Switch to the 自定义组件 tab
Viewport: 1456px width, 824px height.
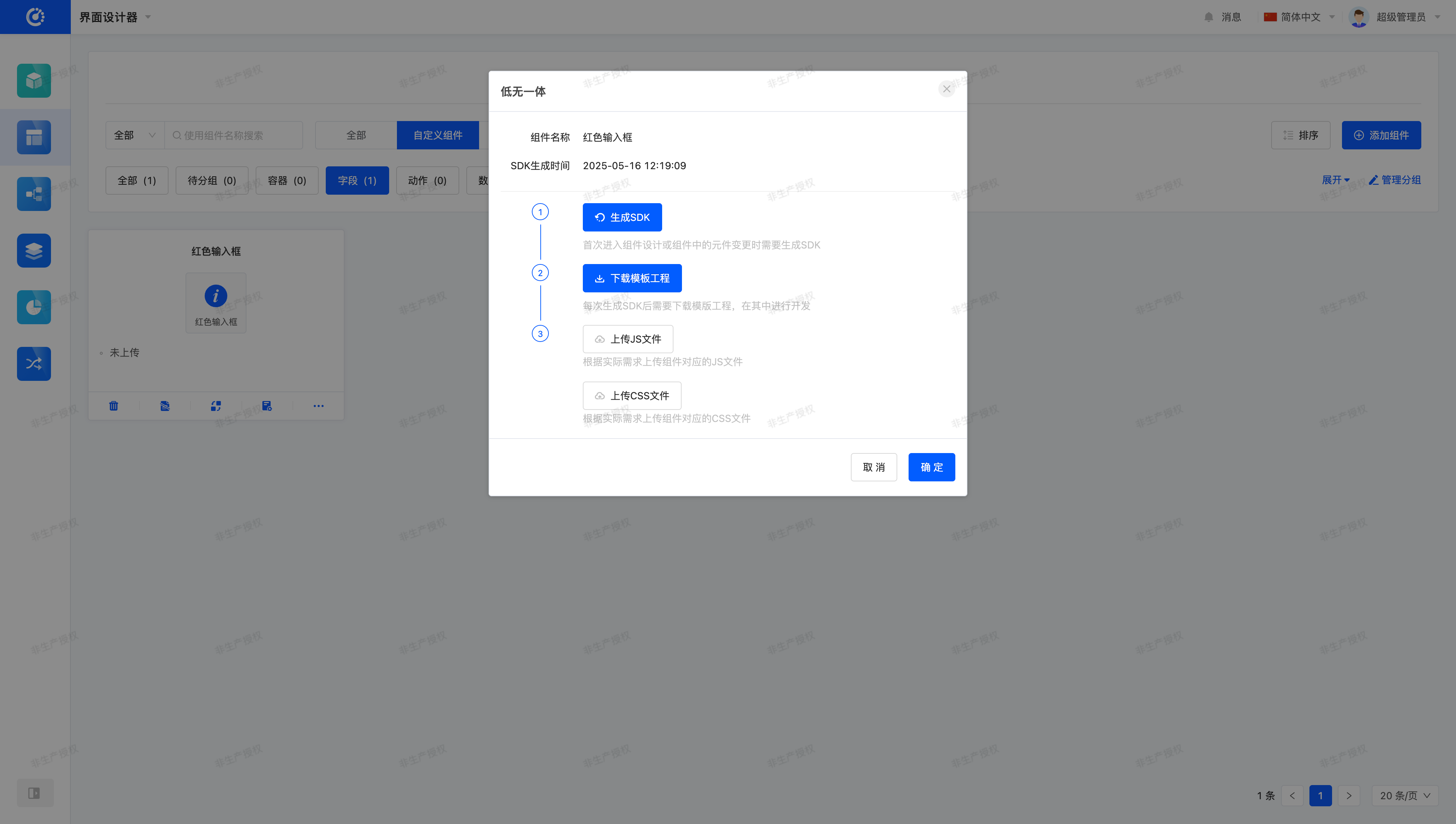(x=438, y=135)
